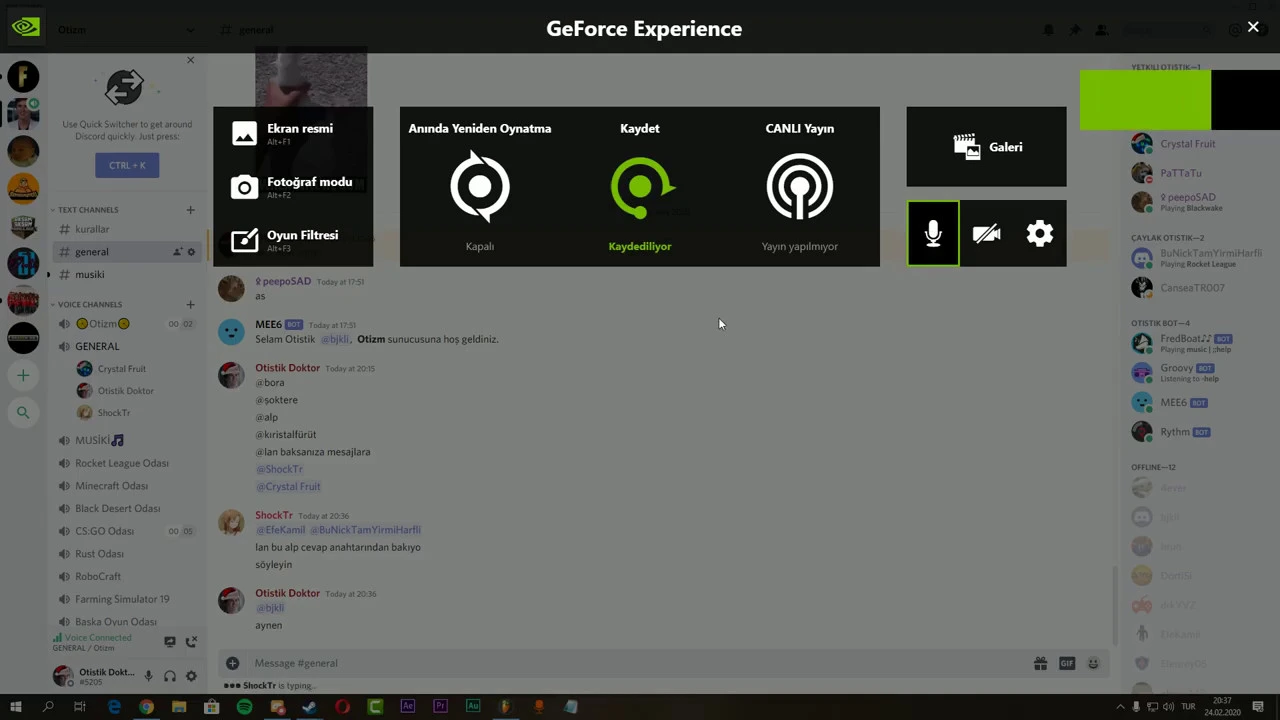The width and height of the screenshot is (1280, 720).
Task: Toggle the camera in GeForce overlay
Action: point(986,234)
